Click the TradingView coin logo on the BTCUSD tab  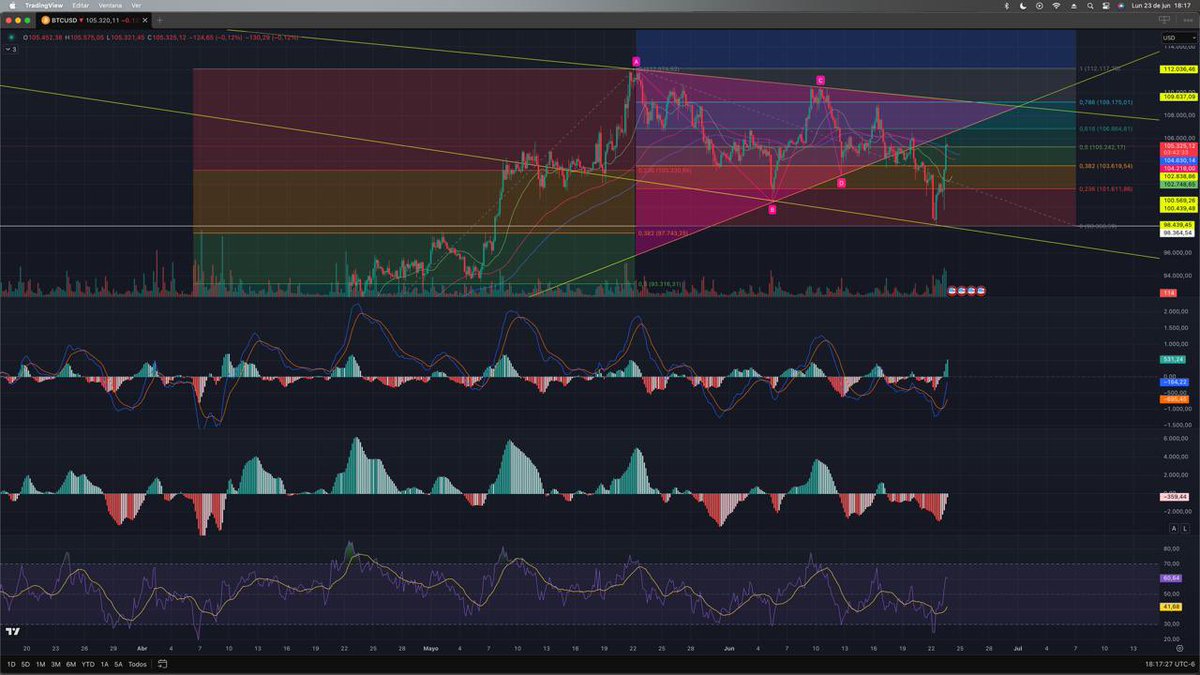[46, 18]
